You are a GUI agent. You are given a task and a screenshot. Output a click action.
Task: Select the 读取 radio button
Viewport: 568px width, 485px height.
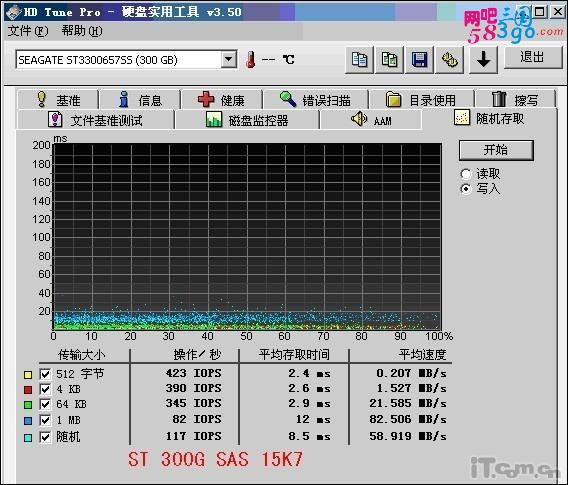click(466, 174)
